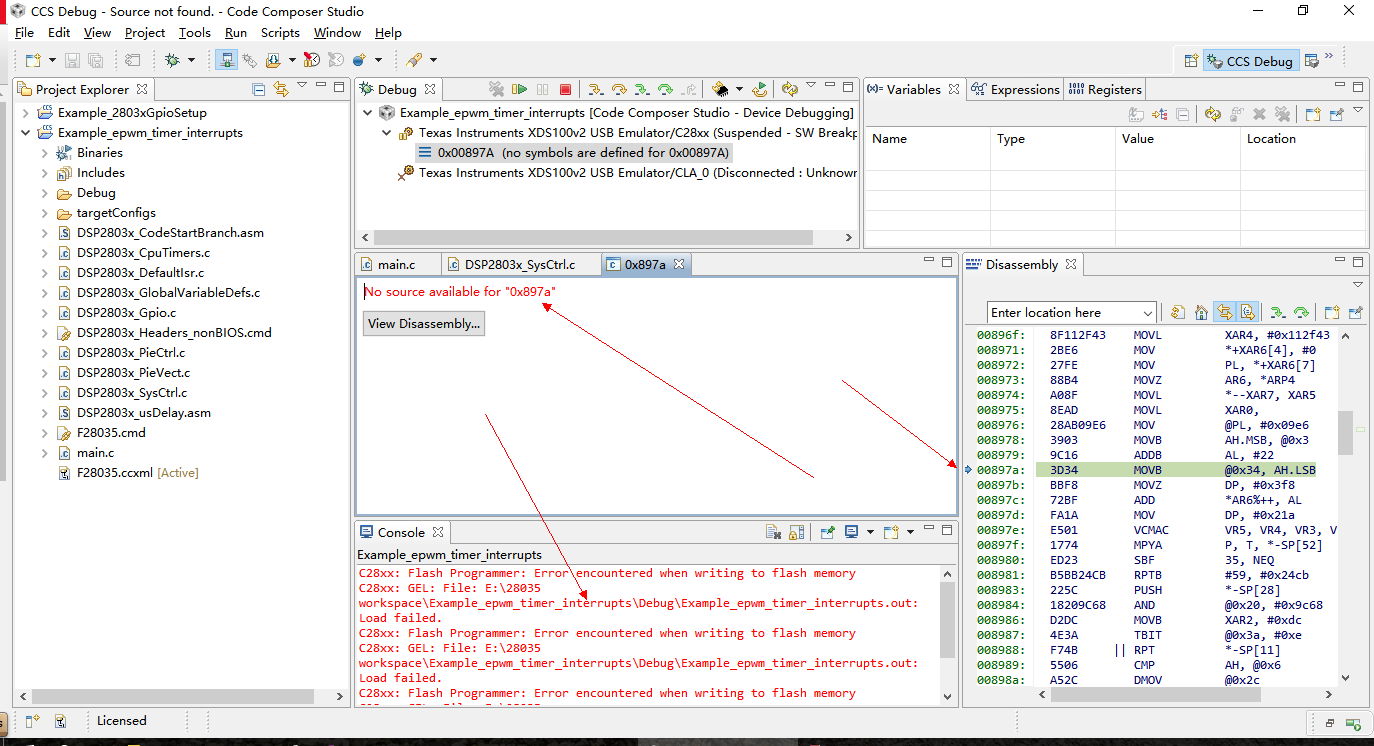1374x746 pixels.
Task: Click the Open Perspective icon
Action: [1191, 61]
